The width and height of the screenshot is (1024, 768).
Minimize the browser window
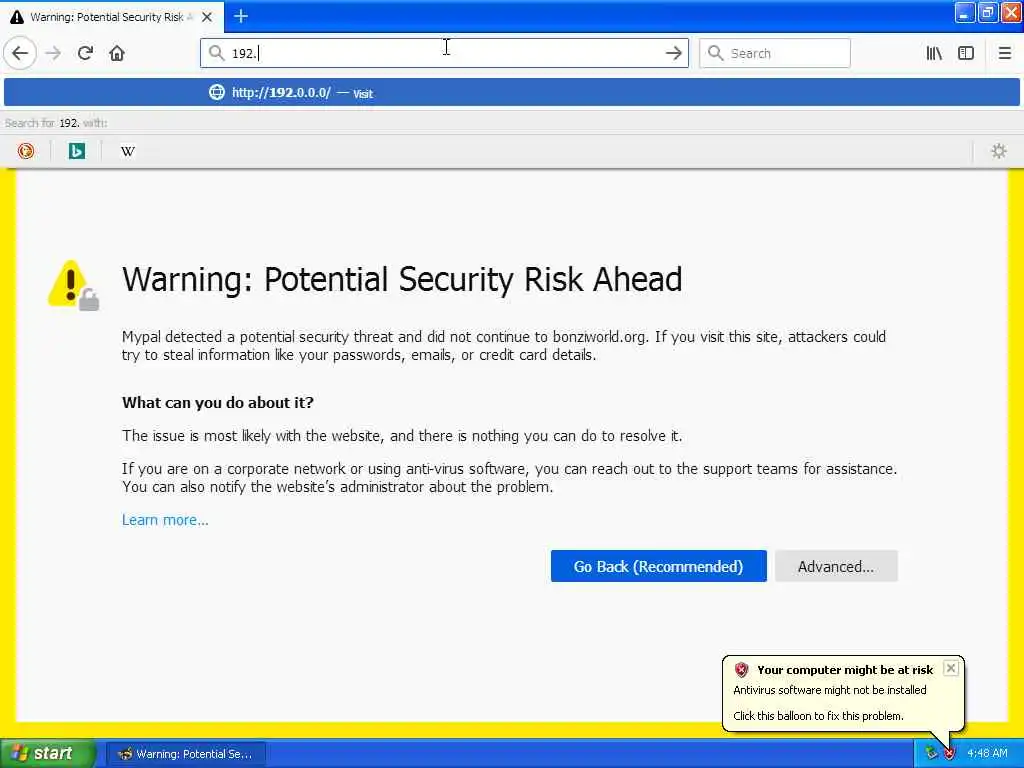pos(964,12)
